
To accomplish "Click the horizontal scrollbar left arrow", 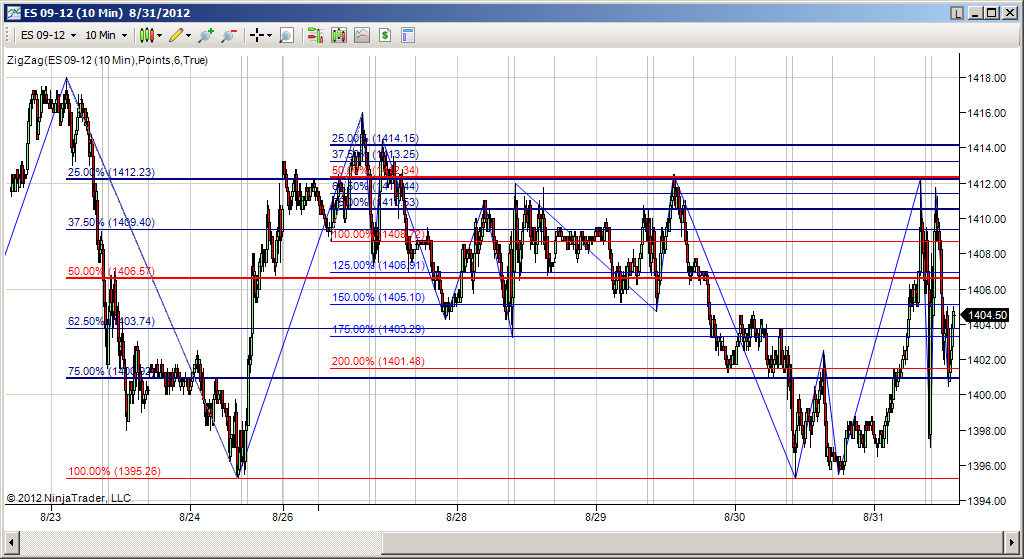I will pos(10,542).
